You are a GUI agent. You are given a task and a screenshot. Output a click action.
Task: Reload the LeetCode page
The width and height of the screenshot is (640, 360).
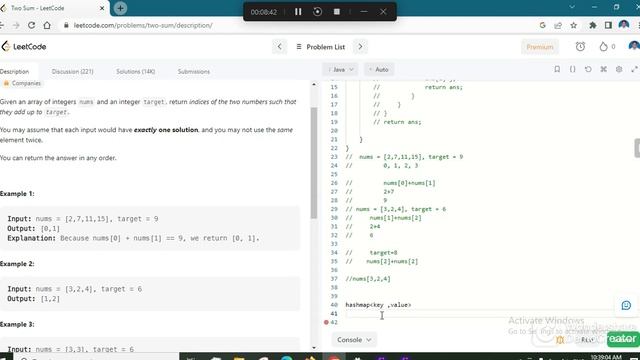click(31, 25)
